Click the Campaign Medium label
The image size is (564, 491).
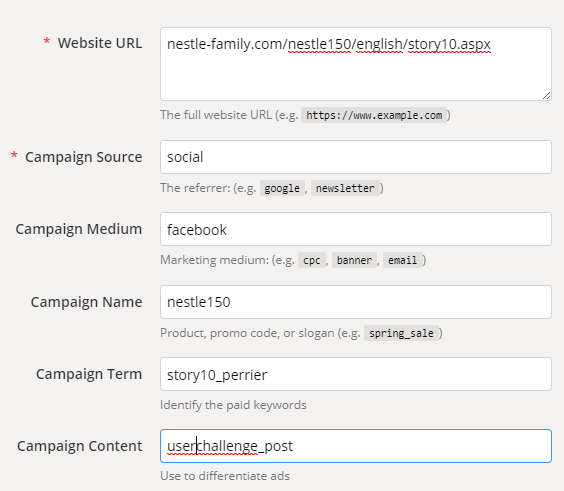(79, 229)
